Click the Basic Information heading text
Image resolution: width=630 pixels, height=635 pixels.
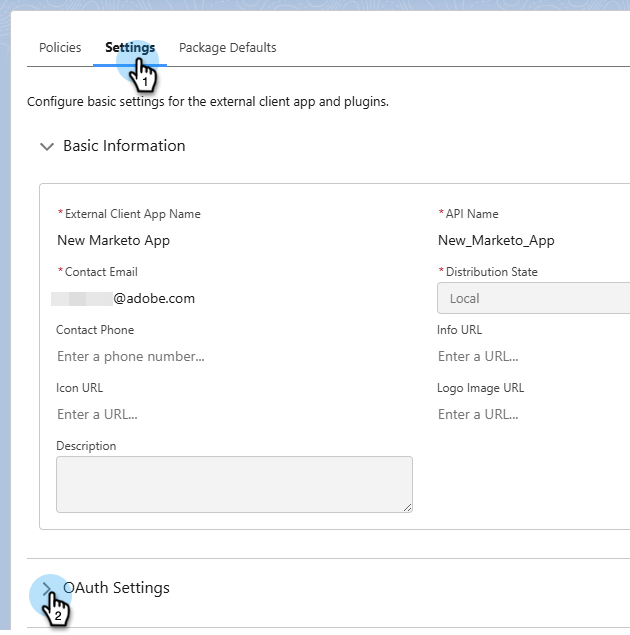(124, 146)
